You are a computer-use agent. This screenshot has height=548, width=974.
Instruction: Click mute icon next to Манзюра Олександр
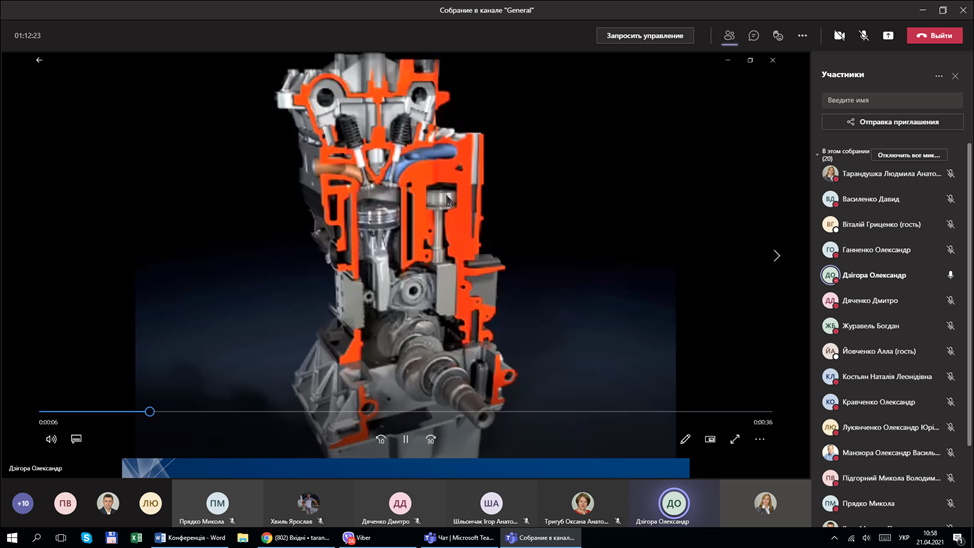click(950, 452)
